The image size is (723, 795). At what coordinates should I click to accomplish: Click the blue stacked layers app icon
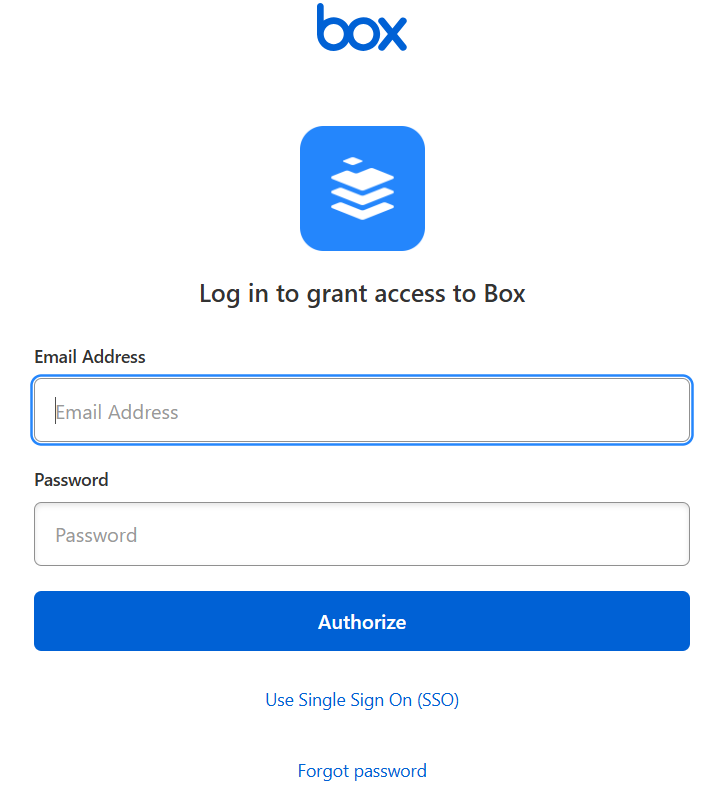pos(362,188)
